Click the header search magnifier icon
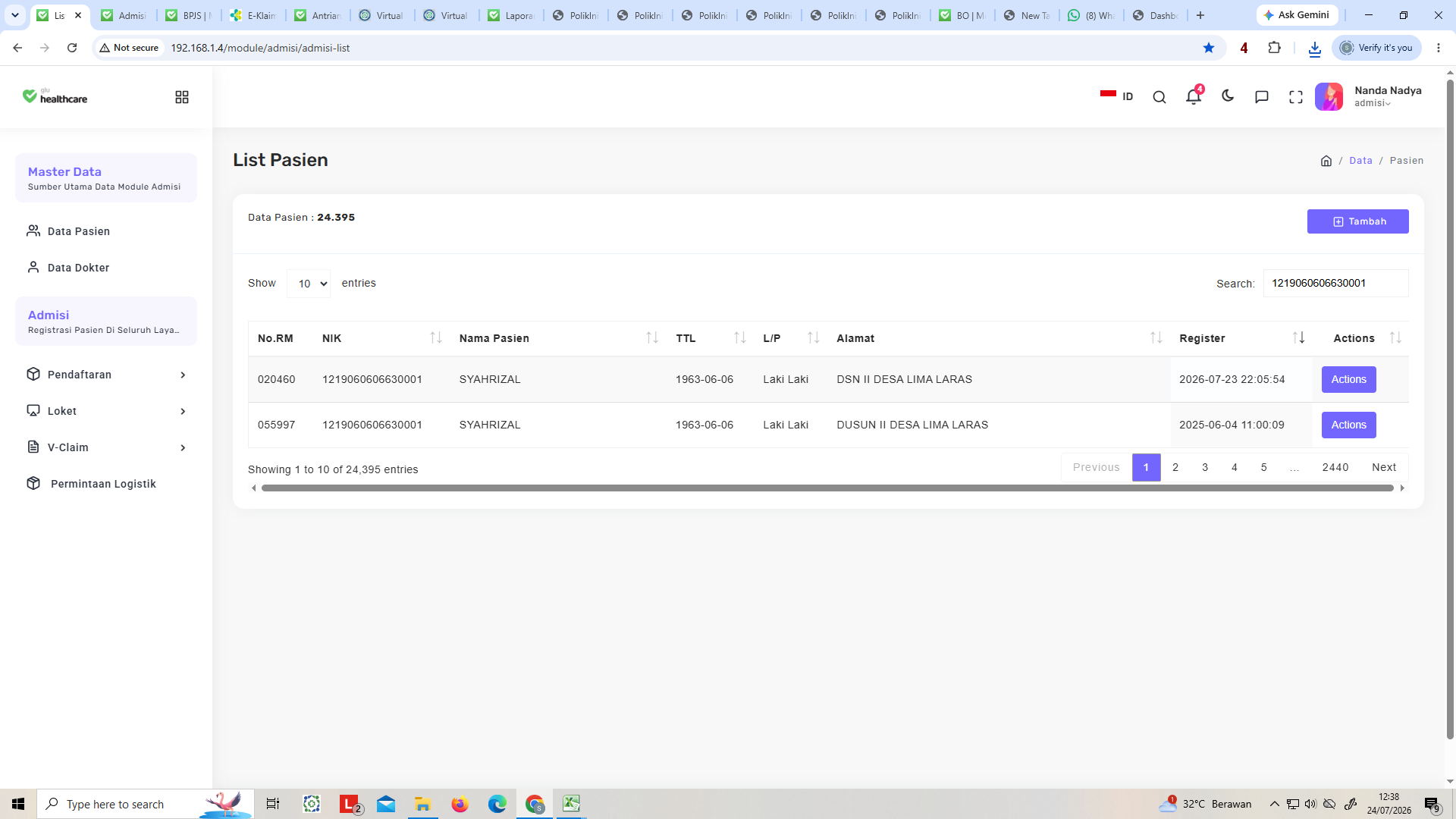Viewport: 1456px width, 819px height. click(x=1159, y=97)
